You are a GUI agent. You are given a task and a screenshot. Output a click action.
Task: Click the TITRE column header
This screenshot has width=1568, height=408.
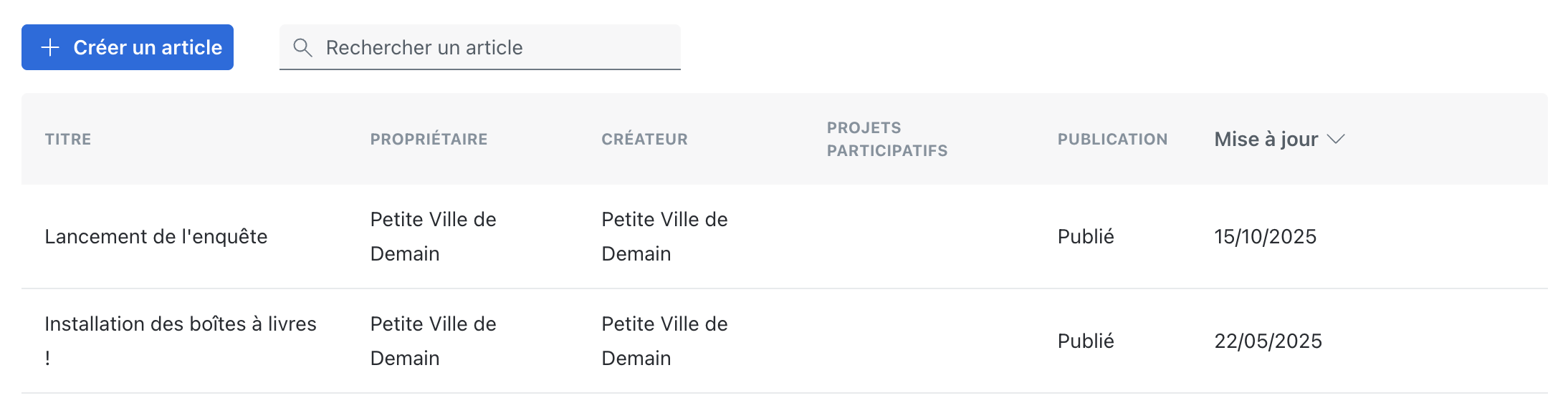point(68,140)
